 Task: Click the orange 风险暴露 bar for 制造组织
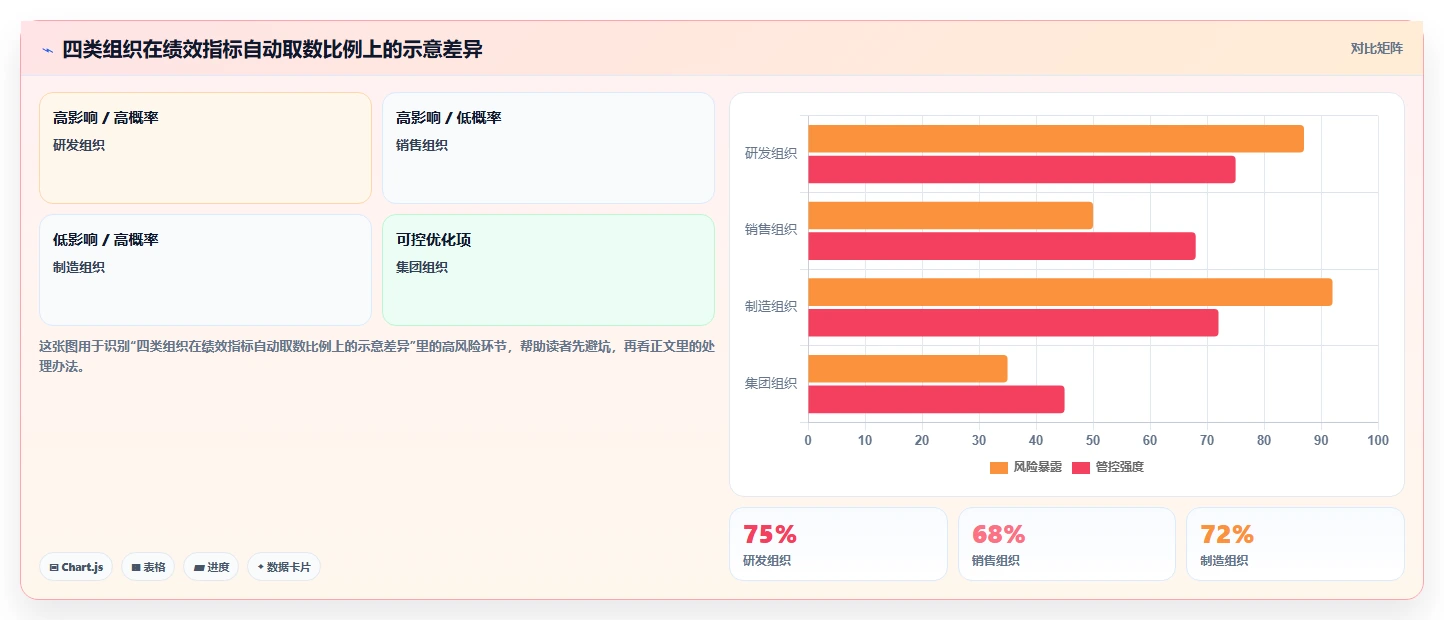pyautogui.click(x=1070, y=292)
